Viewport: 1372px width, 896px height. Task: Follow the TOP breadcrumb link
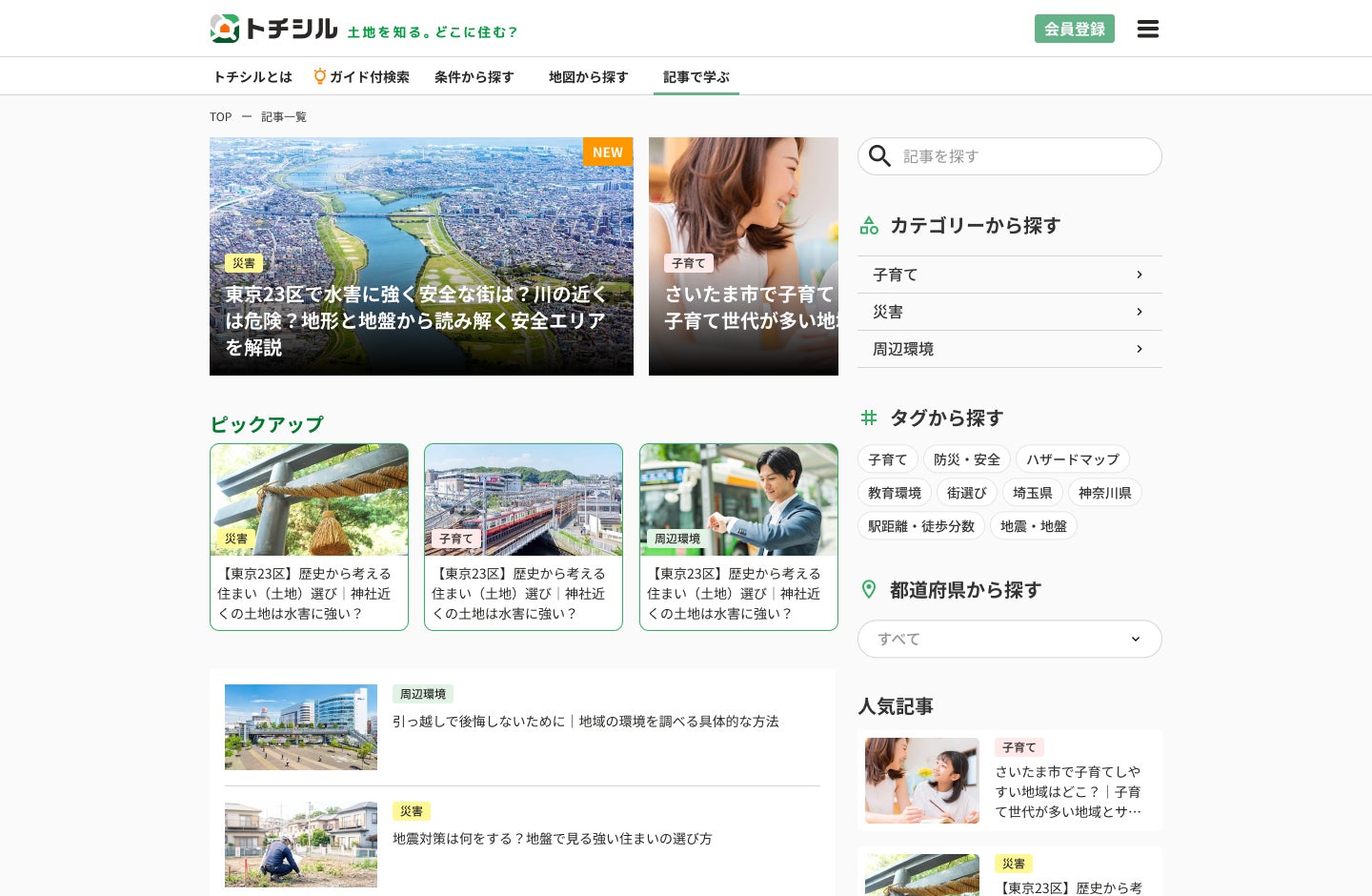221,117
